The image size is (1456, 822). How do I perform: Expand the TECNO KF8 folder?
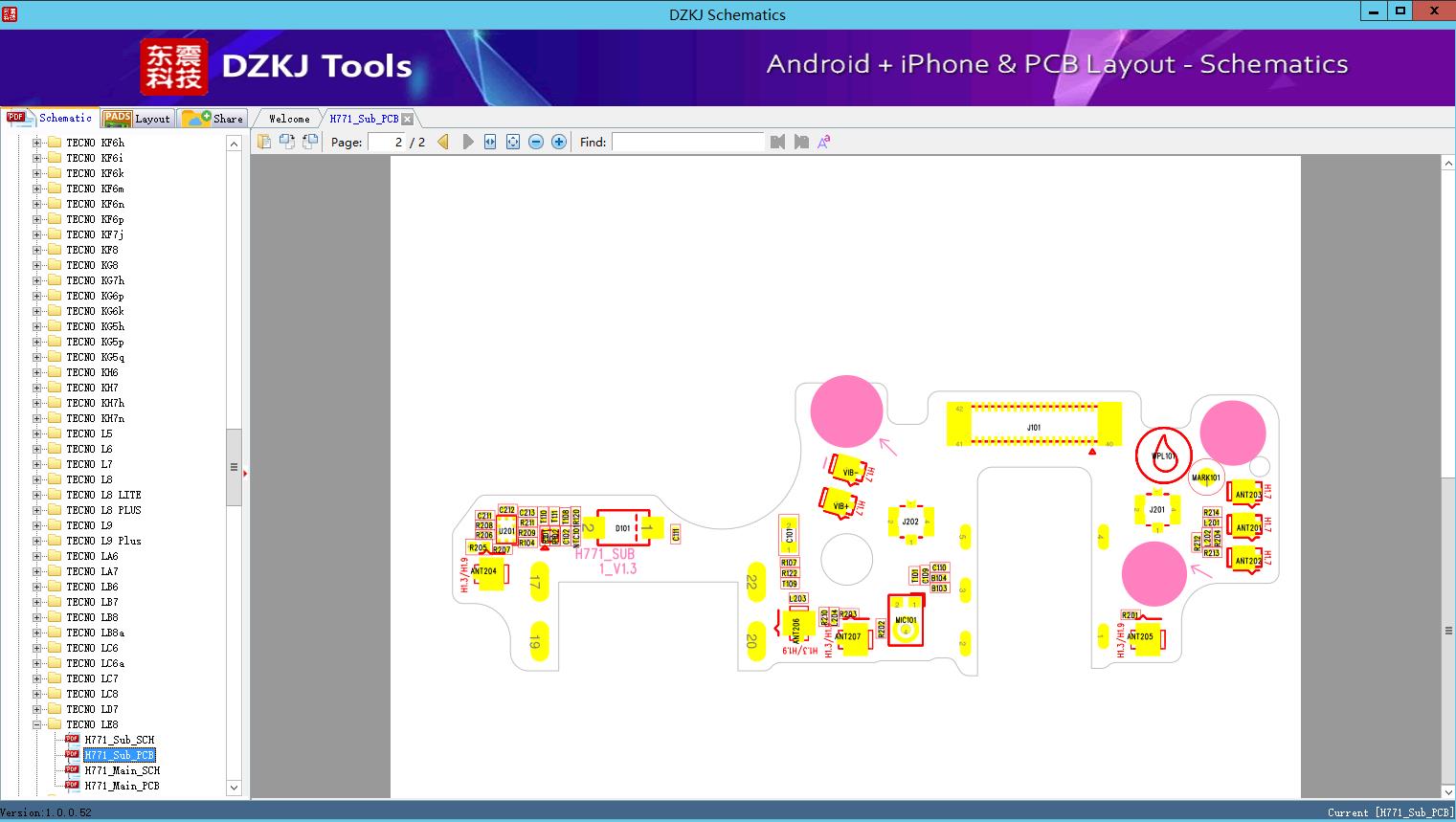(36, 250)
